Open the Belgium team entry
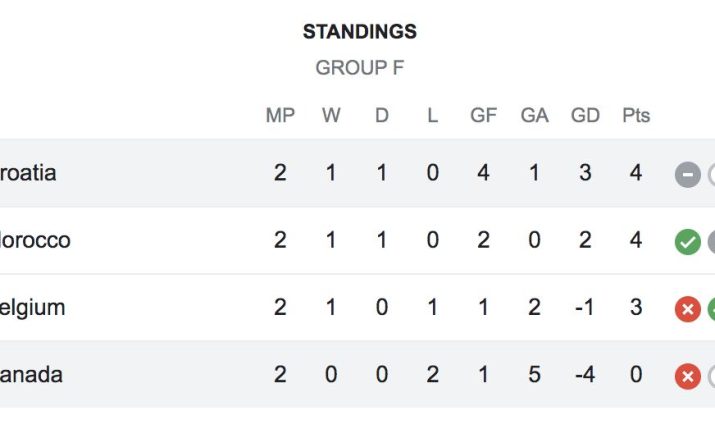 click(x=32, y=308)
